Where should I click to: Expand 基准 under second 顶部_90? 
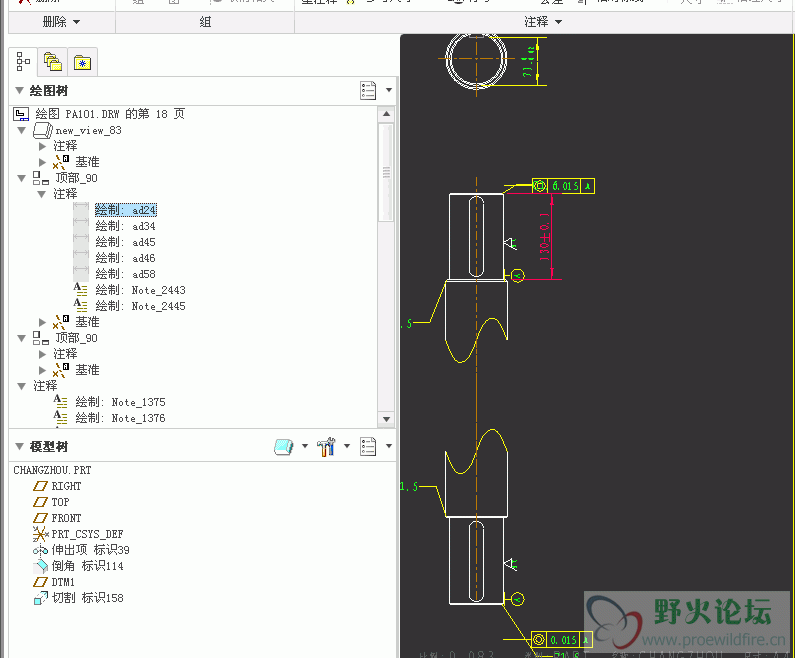coord(42,370)
